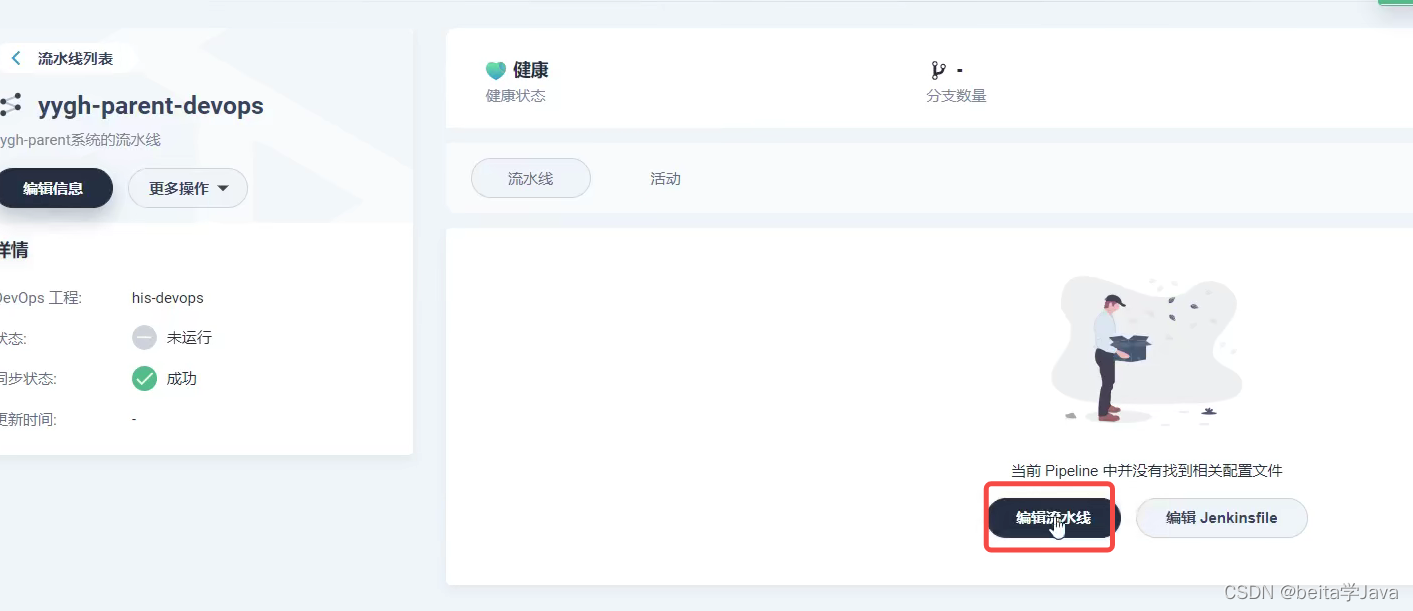Open the 更多操作 dropdown menu

tap(188, 188)
